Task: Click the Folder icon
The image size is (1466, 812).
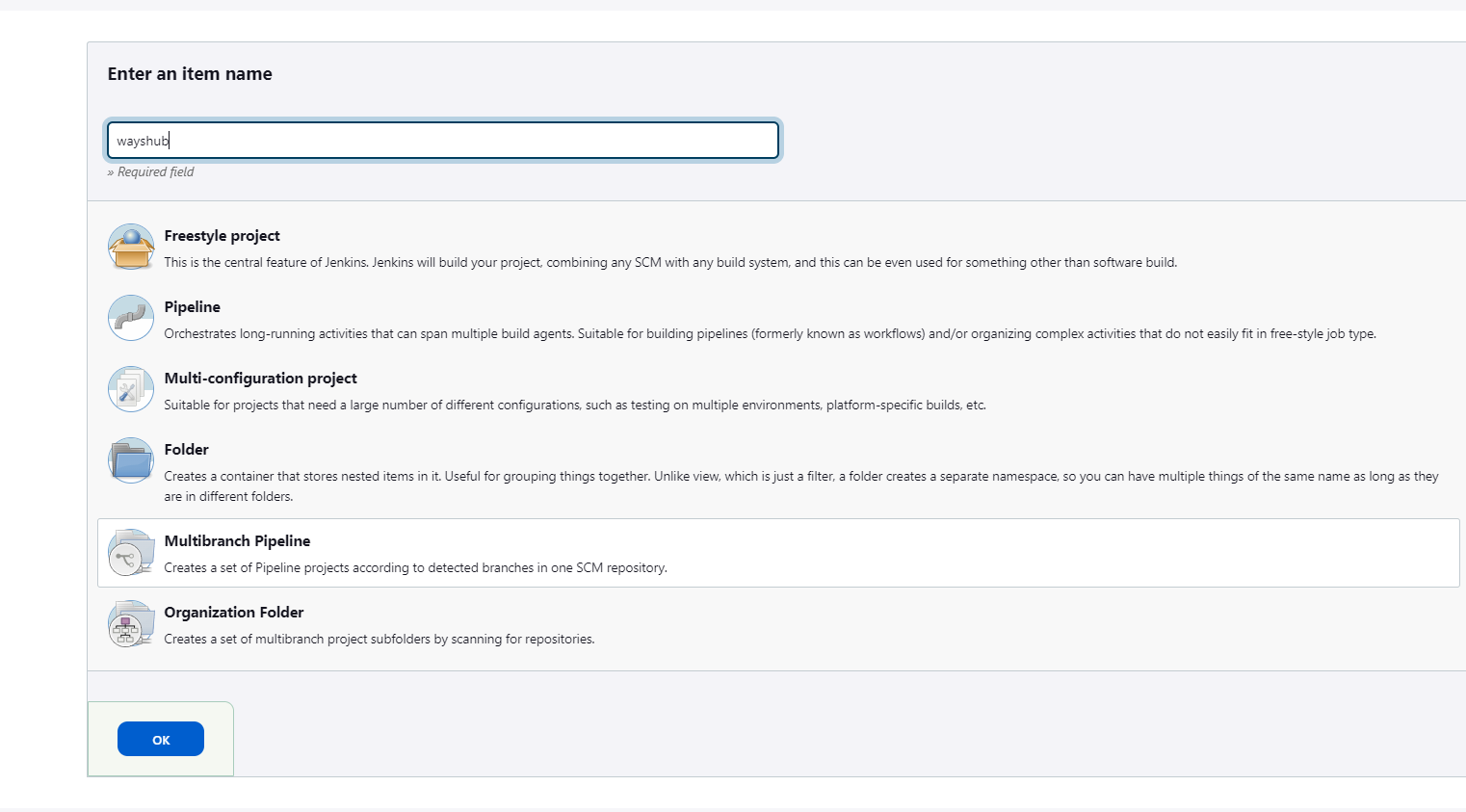Action: (130, 460)
